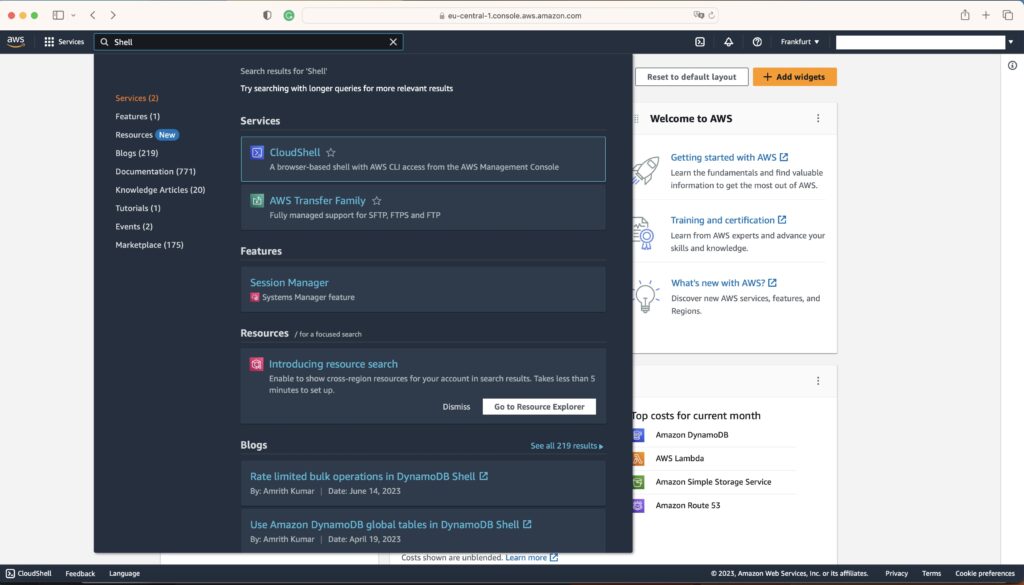Open cost widget three-dot options menu

[x=818, y=381]
